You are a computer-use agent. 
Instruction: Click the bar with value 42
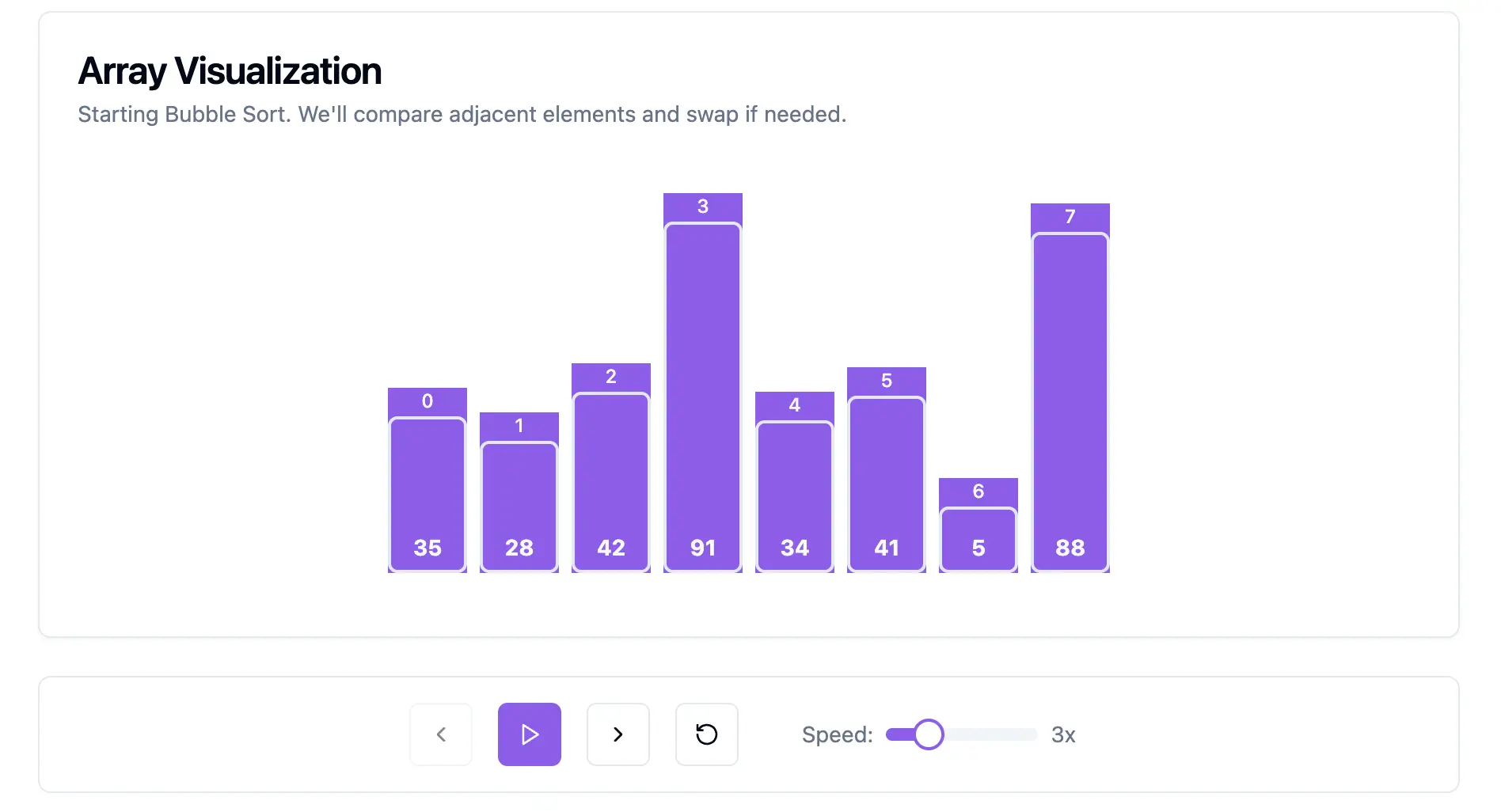611,482
